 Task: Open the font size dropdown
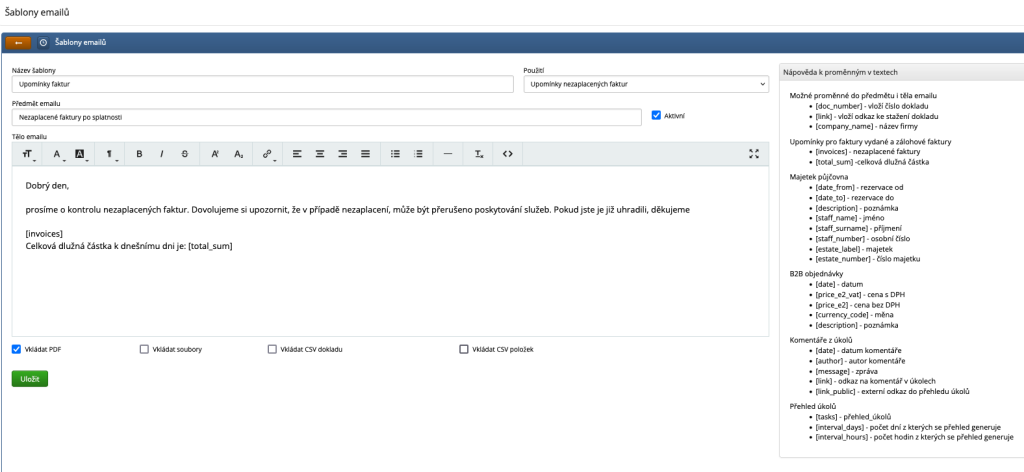point(28,154)
